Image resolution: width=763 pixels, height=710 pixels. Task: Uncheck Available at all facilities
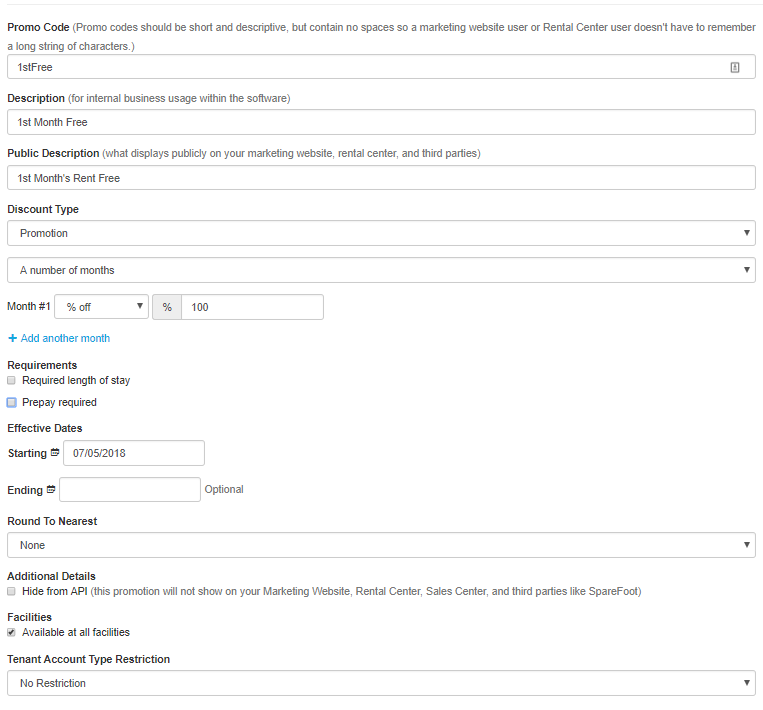12,632
